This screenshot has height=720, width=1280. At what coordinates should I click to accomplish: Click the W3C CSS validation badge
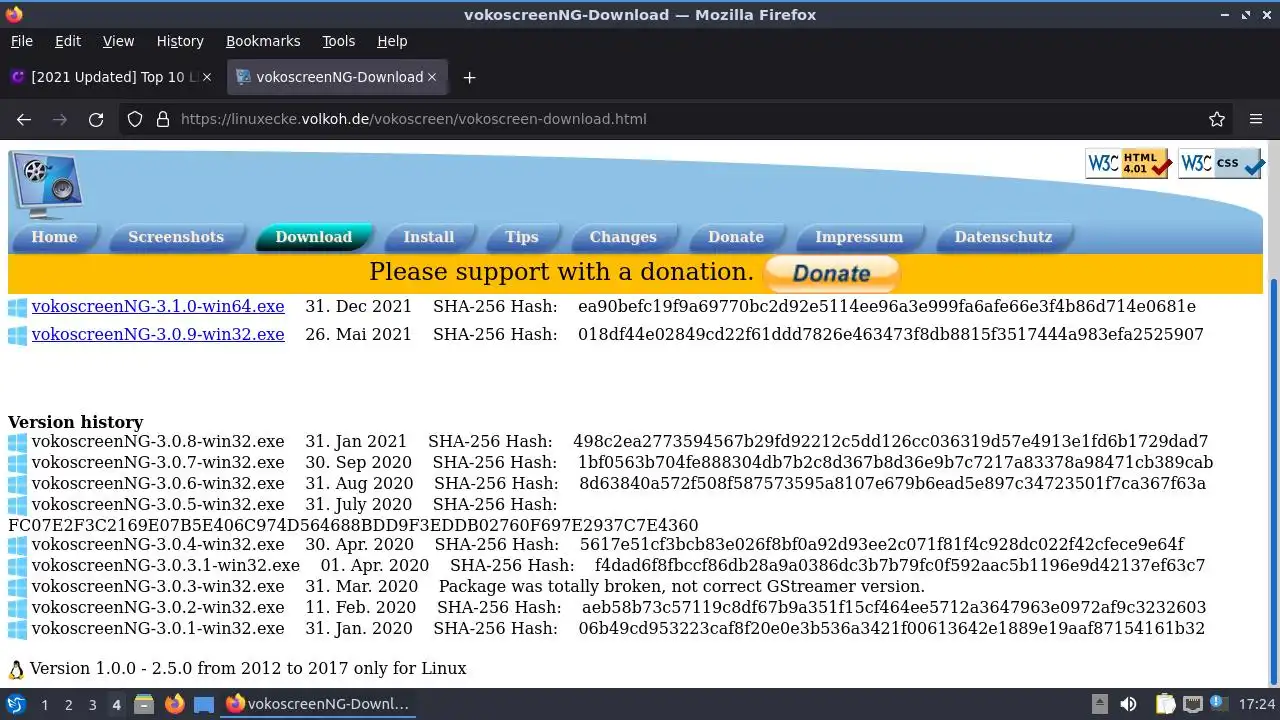pyautogui.click(x=1221, y=163)
